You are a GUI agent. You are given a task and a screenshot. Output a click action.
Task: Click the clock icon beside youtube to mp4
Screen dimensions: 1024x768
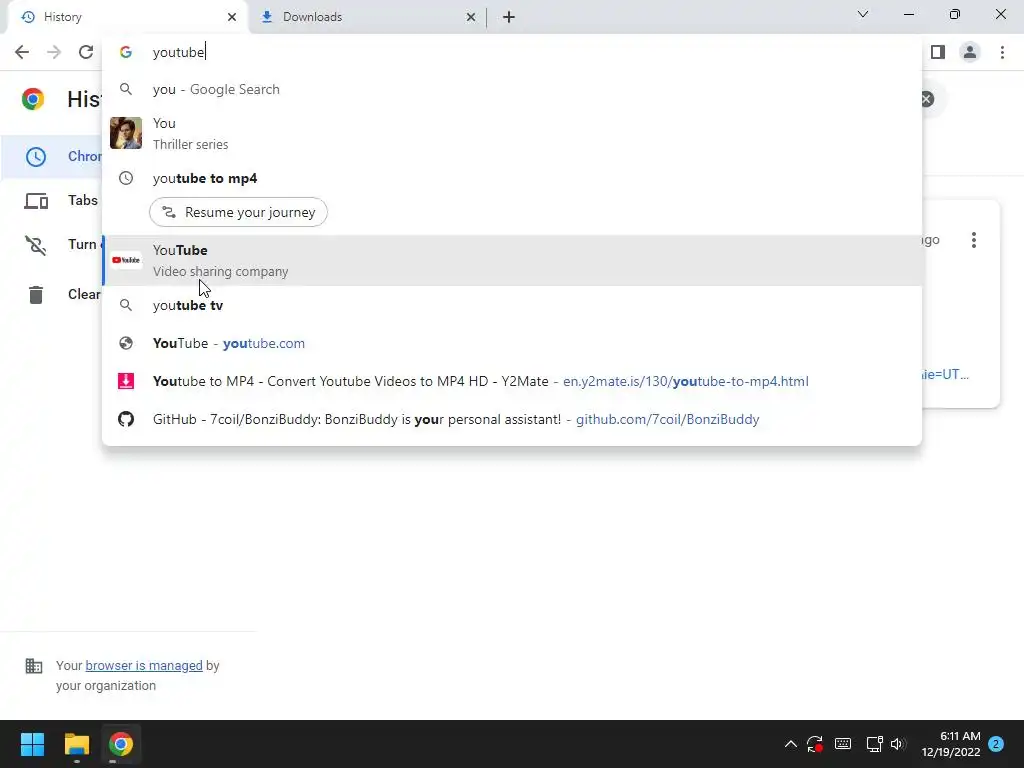126,178
